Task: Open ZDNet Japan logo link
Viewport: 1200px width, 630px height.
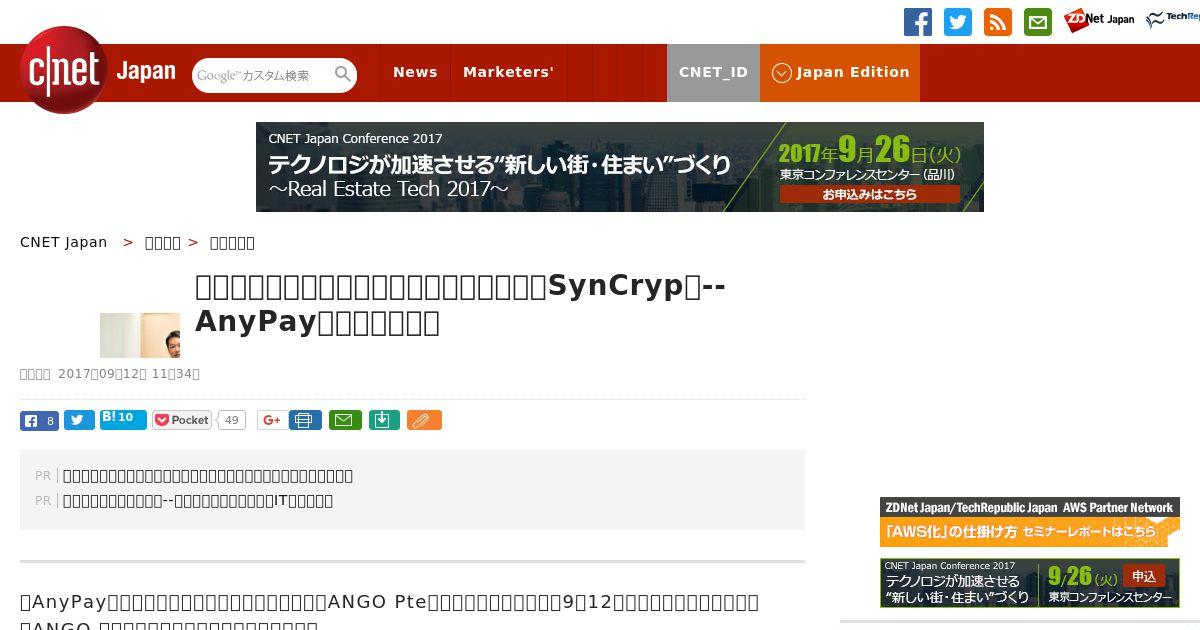Action: [1099, 20]
